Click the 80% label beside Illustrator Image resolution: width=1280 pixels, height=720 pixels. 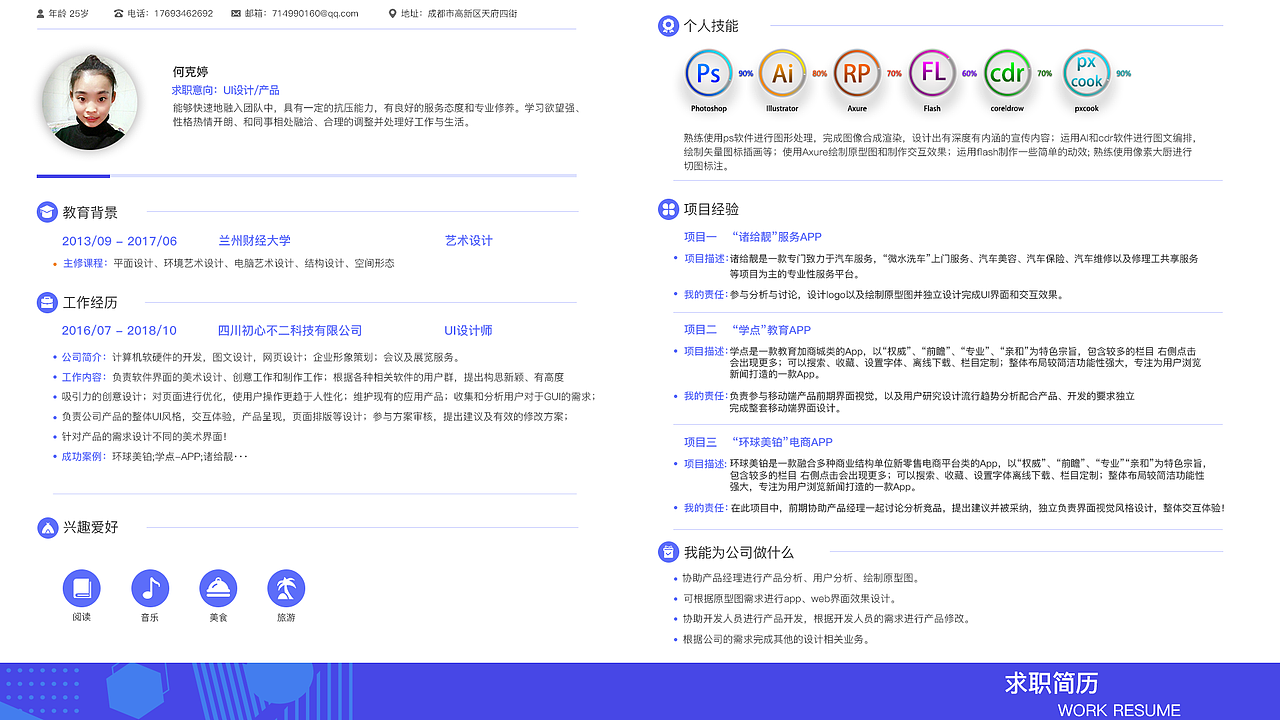[820, 74]
